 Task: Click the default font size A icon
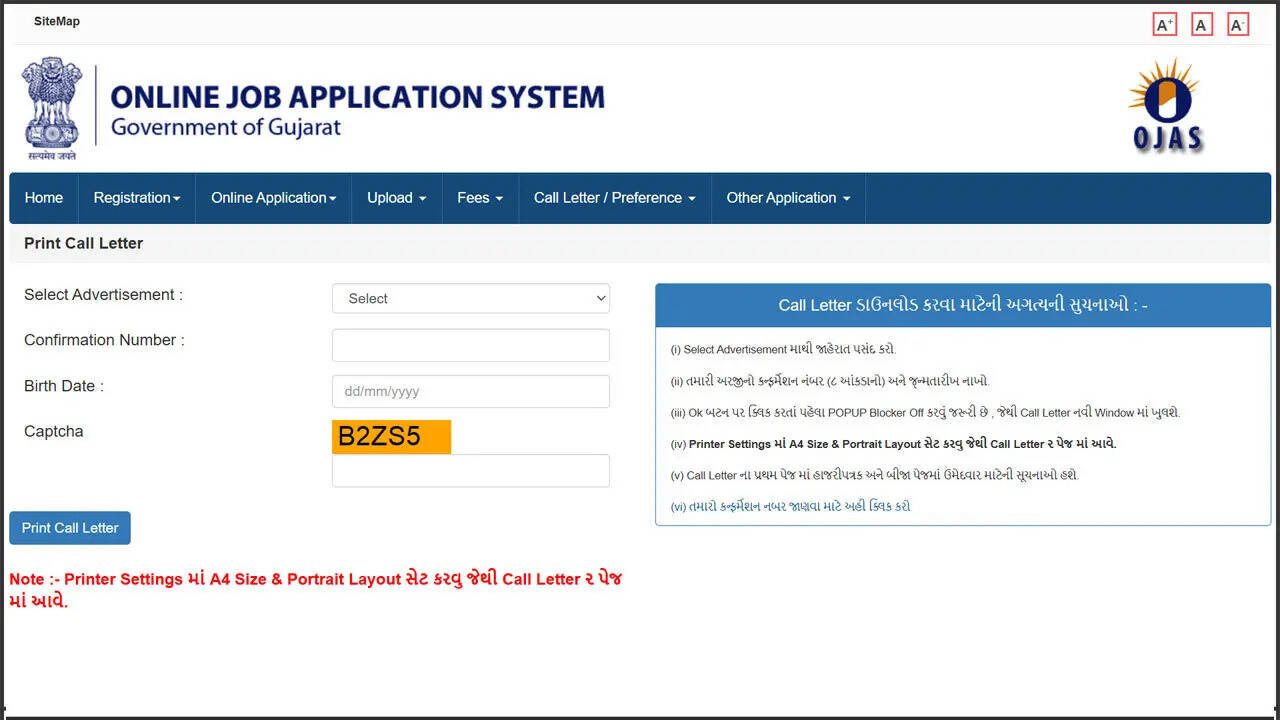click(1201, 25)
